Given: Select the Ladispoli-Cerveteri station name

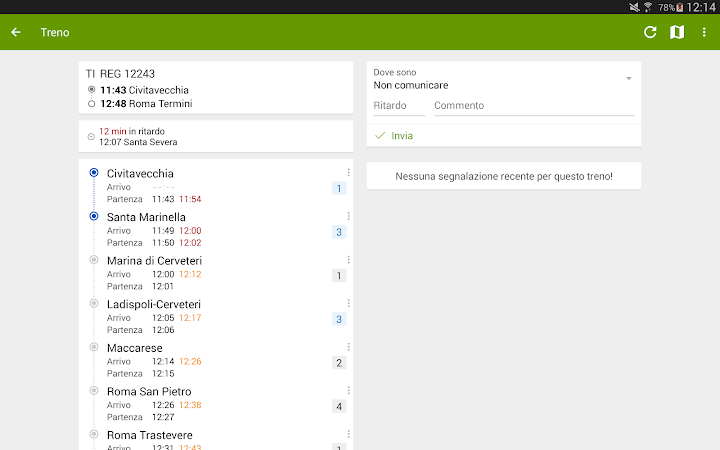Looking at the screenshot, I should (x=154, y=304).
